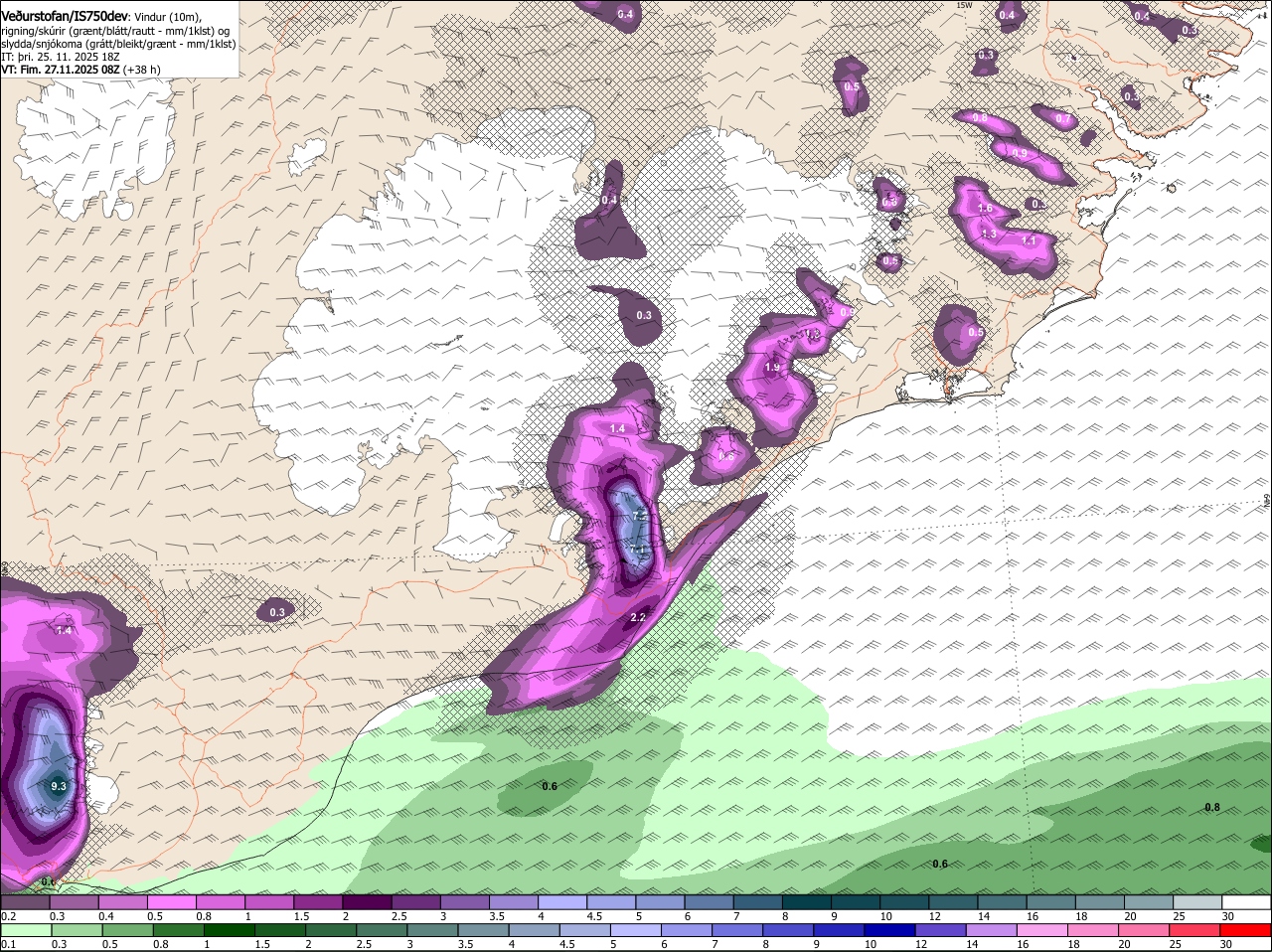The image size is (1272, 952).
Task: Click the palest green 0.1 swatch in the rain scale
Action: coord(25,930)
